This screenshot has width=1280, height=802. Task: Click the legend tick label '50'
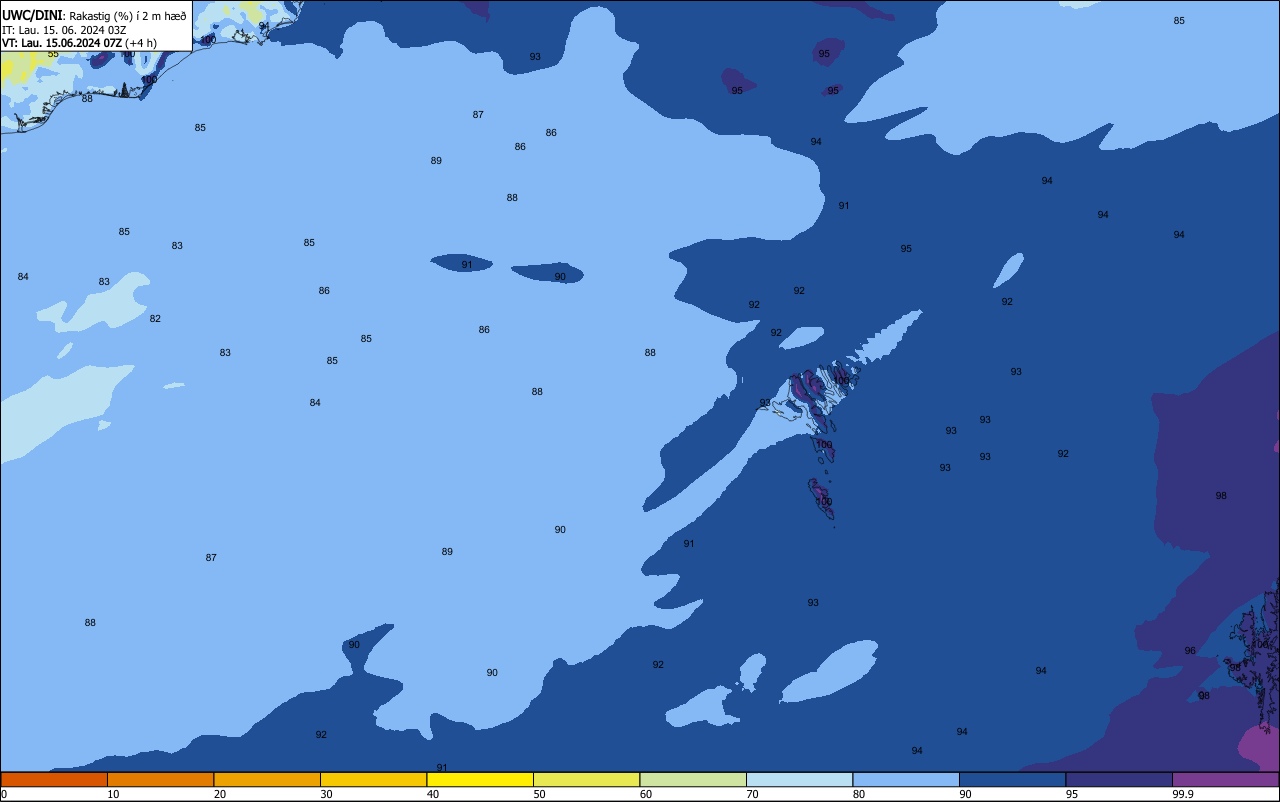click(539, 794)
